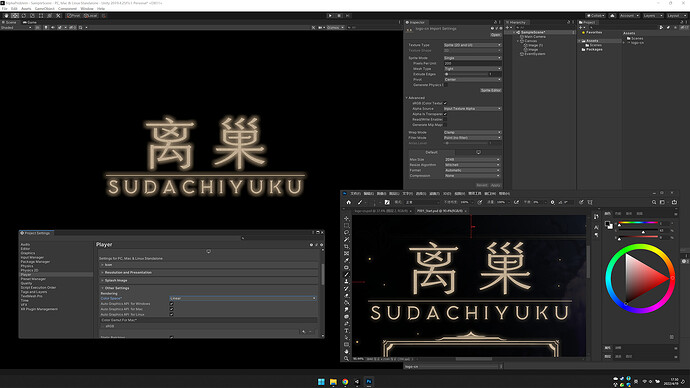
Task: Click the Unity Play button
Action: point(330,15)
